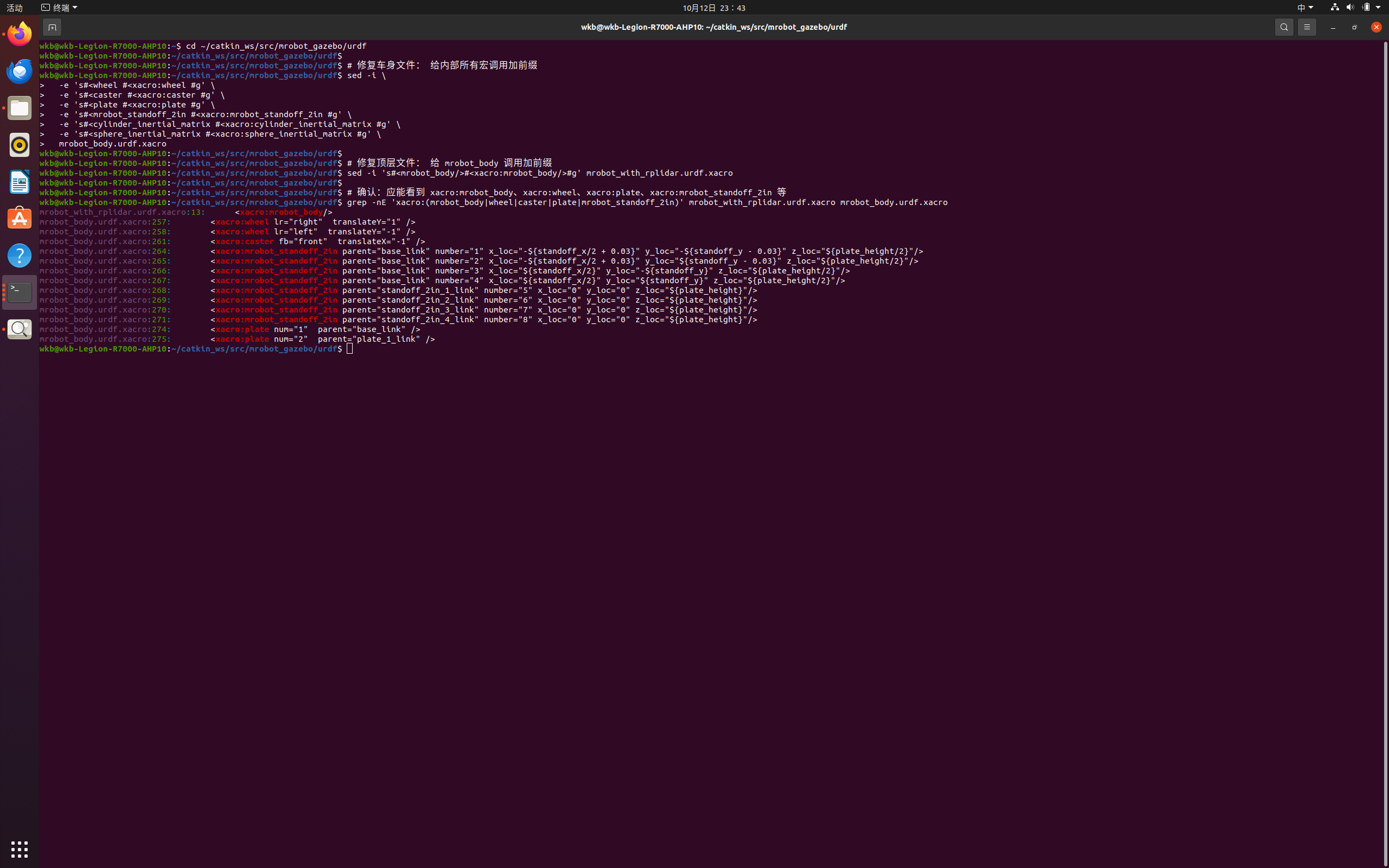Click the first line cd ~/catkin_ws command
Image resolution: width=1389 pixels, height=868 pixels.
(202, 46)
